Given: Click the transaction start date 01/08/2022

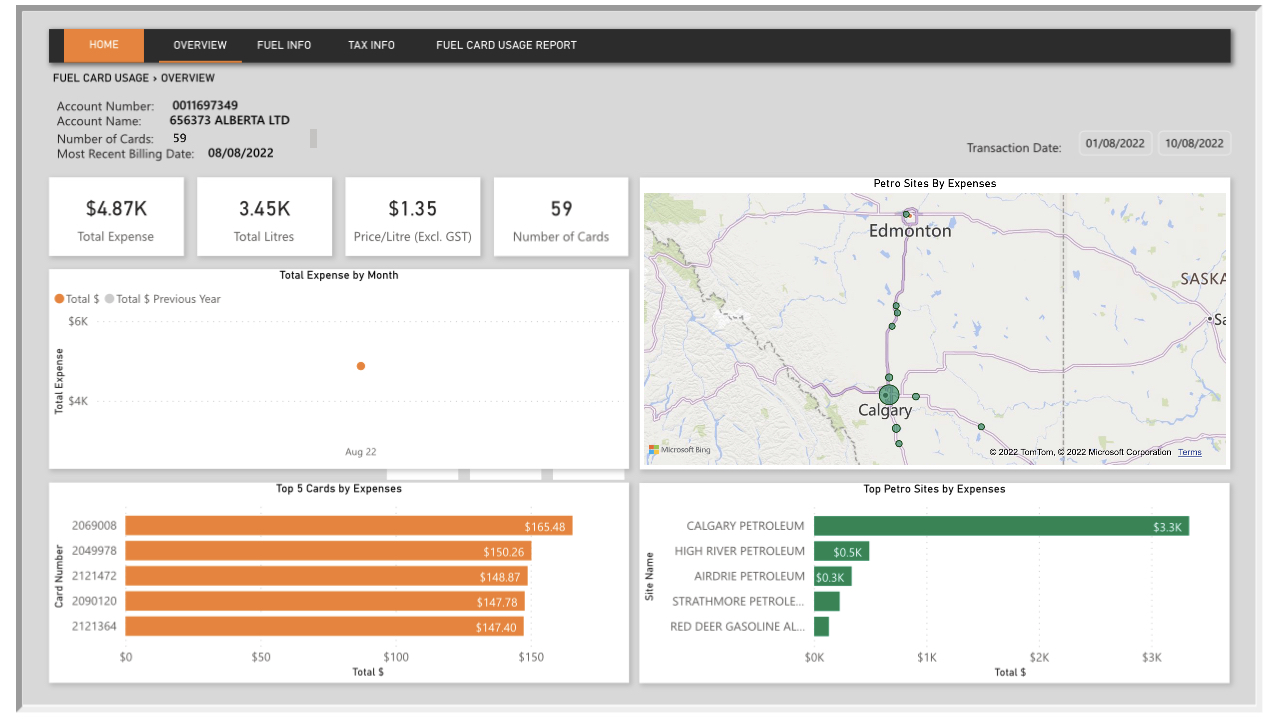Looking at the screenshot, I should pyautogui.click(x=1115, y=143).
